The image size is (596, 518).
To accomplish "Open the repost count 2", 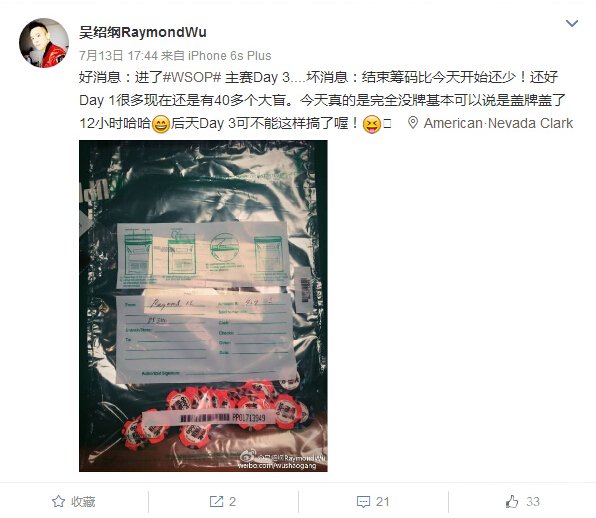I will [232, 502].
